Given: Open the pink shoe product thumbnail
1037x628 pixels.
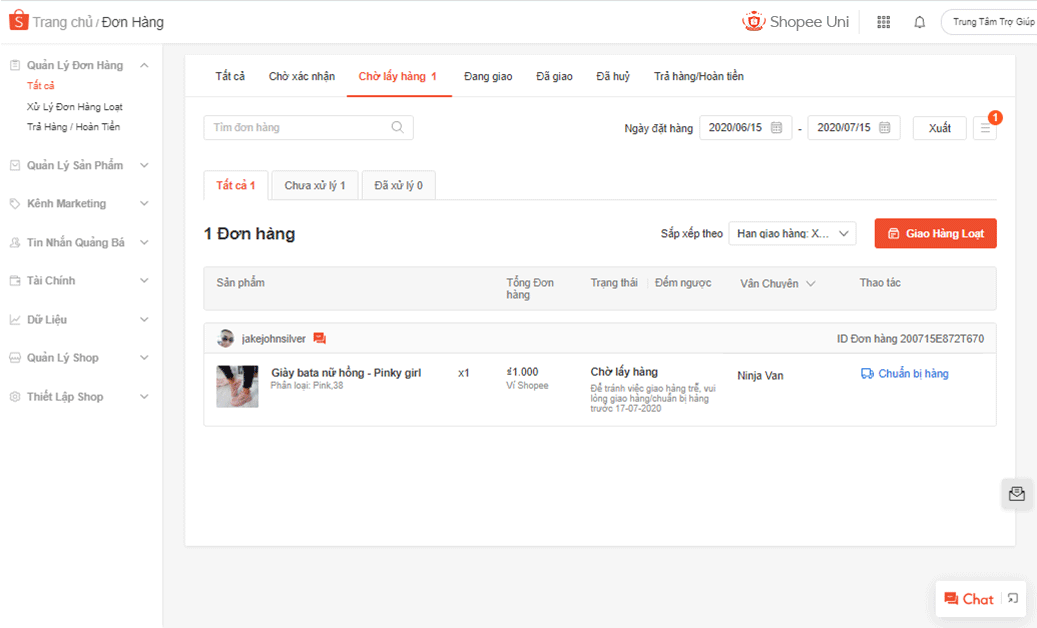Looking at the screenshot, I should pyautogui.click(x=237, y=386).
